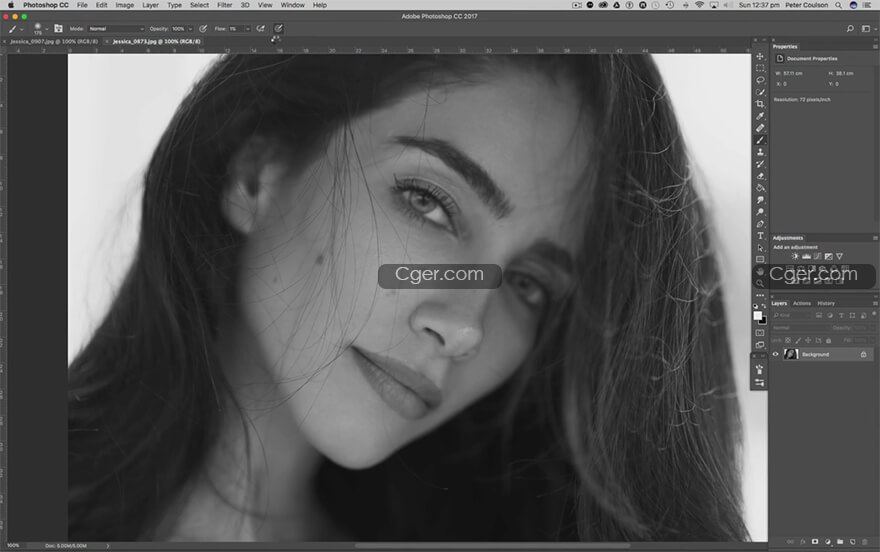The height and width of the screenshot is (552, 880).
Task: Select the Path Selection tool
Action: coord(760,248)
